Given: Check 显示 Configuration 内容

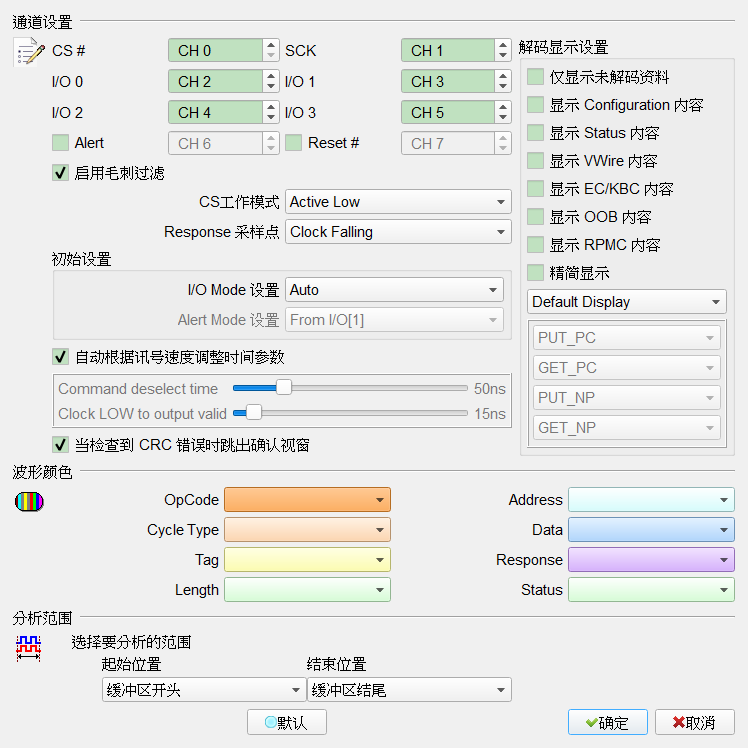Looking at the screenshot, I should [x=536, y=104].
